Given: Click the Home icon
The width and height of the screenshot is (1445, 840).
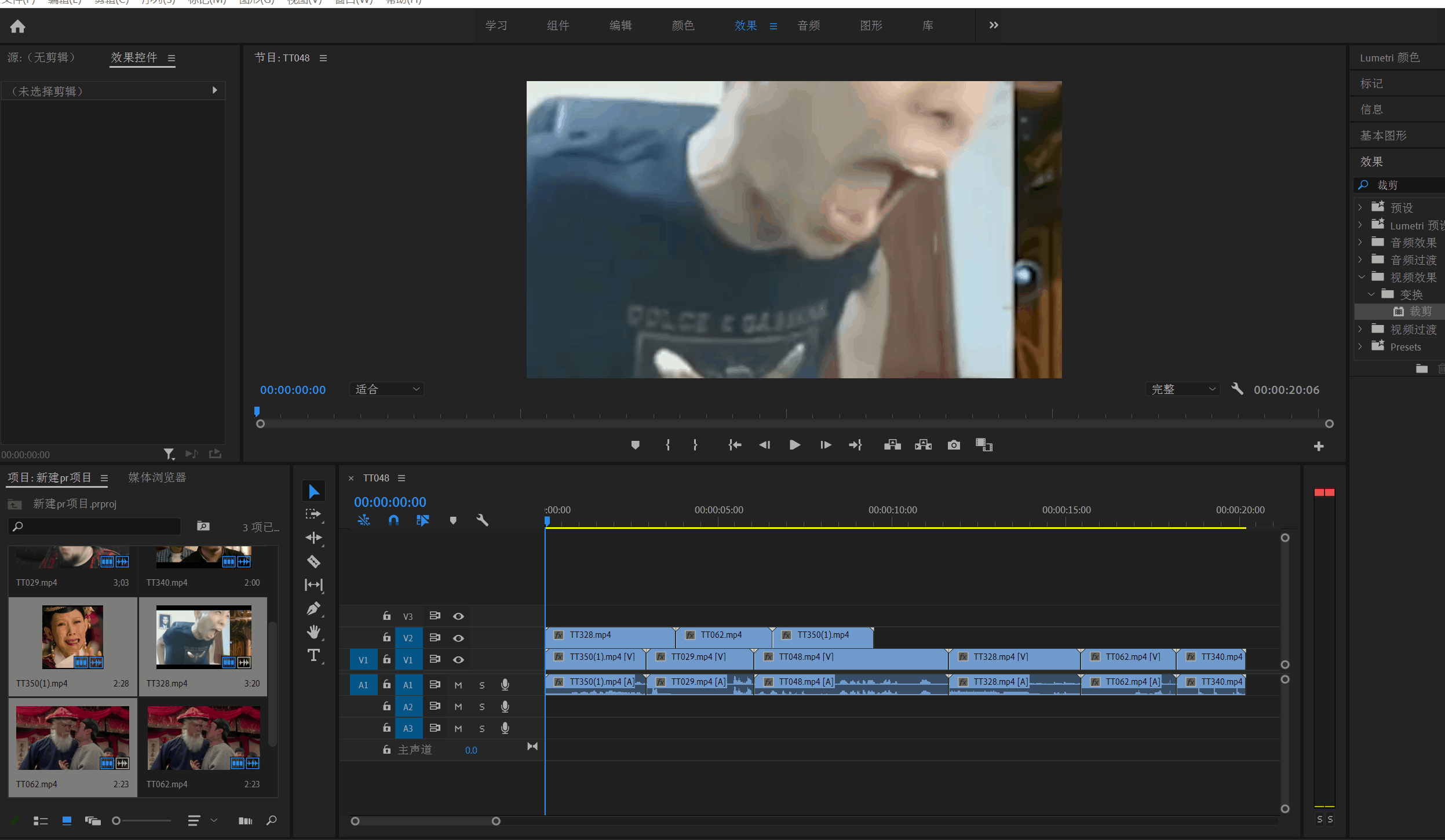Looking at the screenshot, I should coord(18,26).
